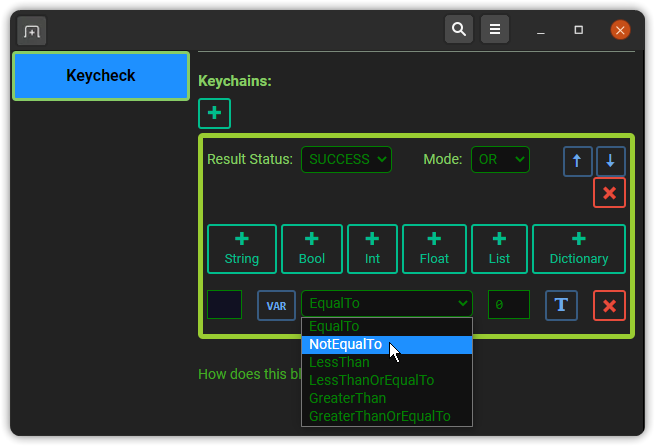Open the hamburger menu
The height and width of the screenshot is (446, 655).
(495, 29)
